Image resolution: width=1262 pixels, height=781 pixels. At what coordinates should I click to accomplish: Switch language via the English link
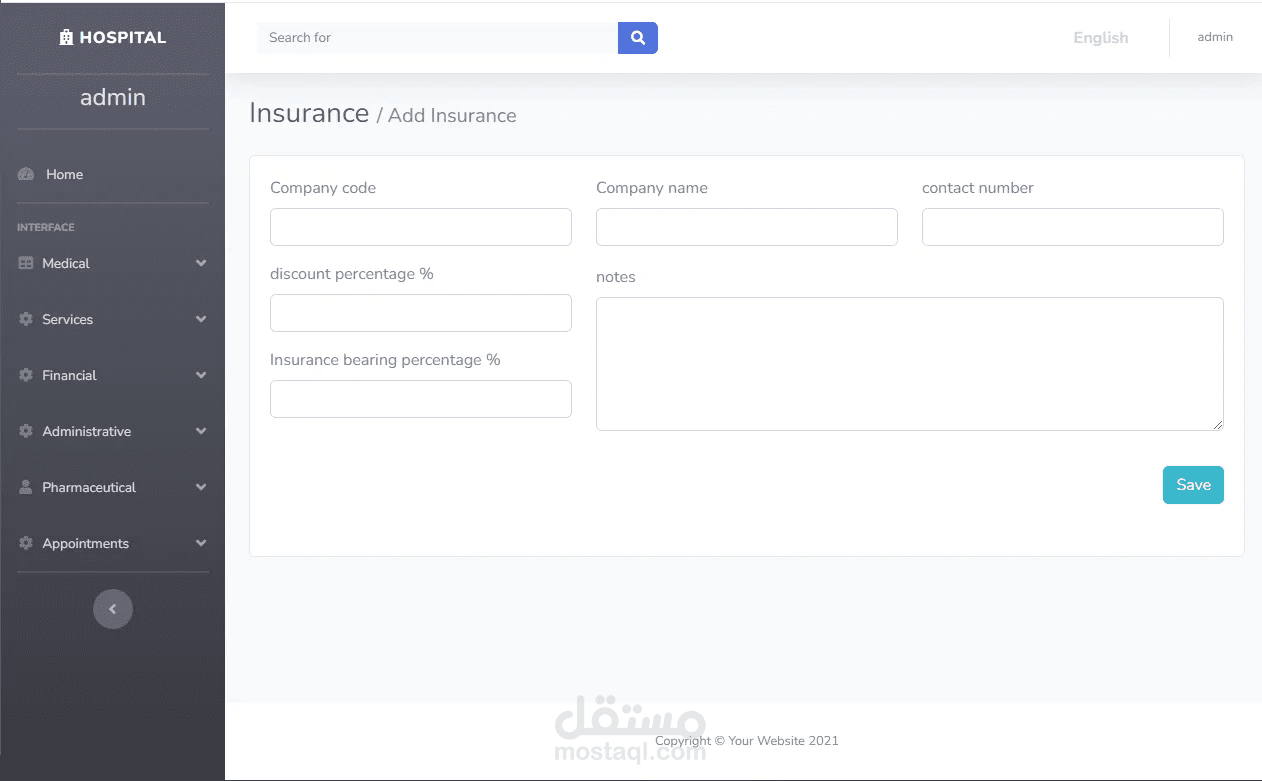coord(1100,38)
